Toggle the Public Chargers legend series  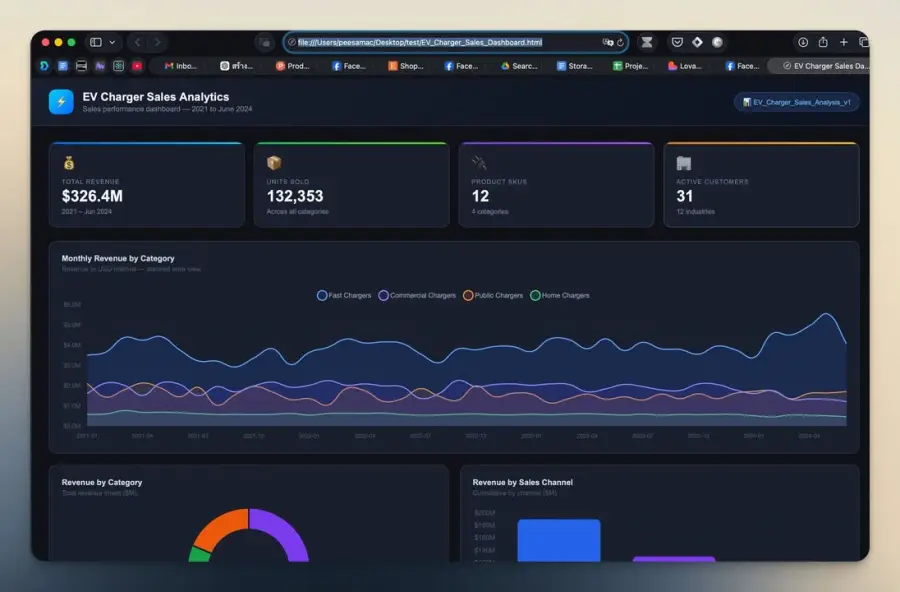pyautogui.click(x=493, y=295)
